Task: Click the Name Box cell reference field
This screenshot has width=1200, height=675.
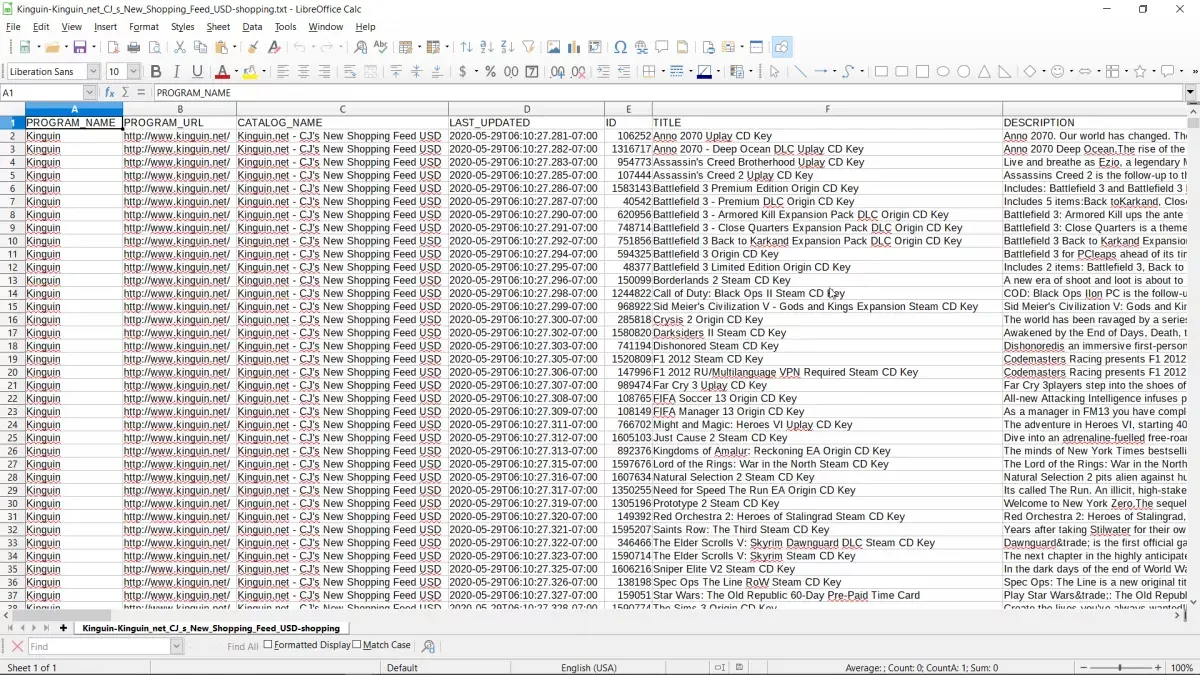Action: click(42, 93)
